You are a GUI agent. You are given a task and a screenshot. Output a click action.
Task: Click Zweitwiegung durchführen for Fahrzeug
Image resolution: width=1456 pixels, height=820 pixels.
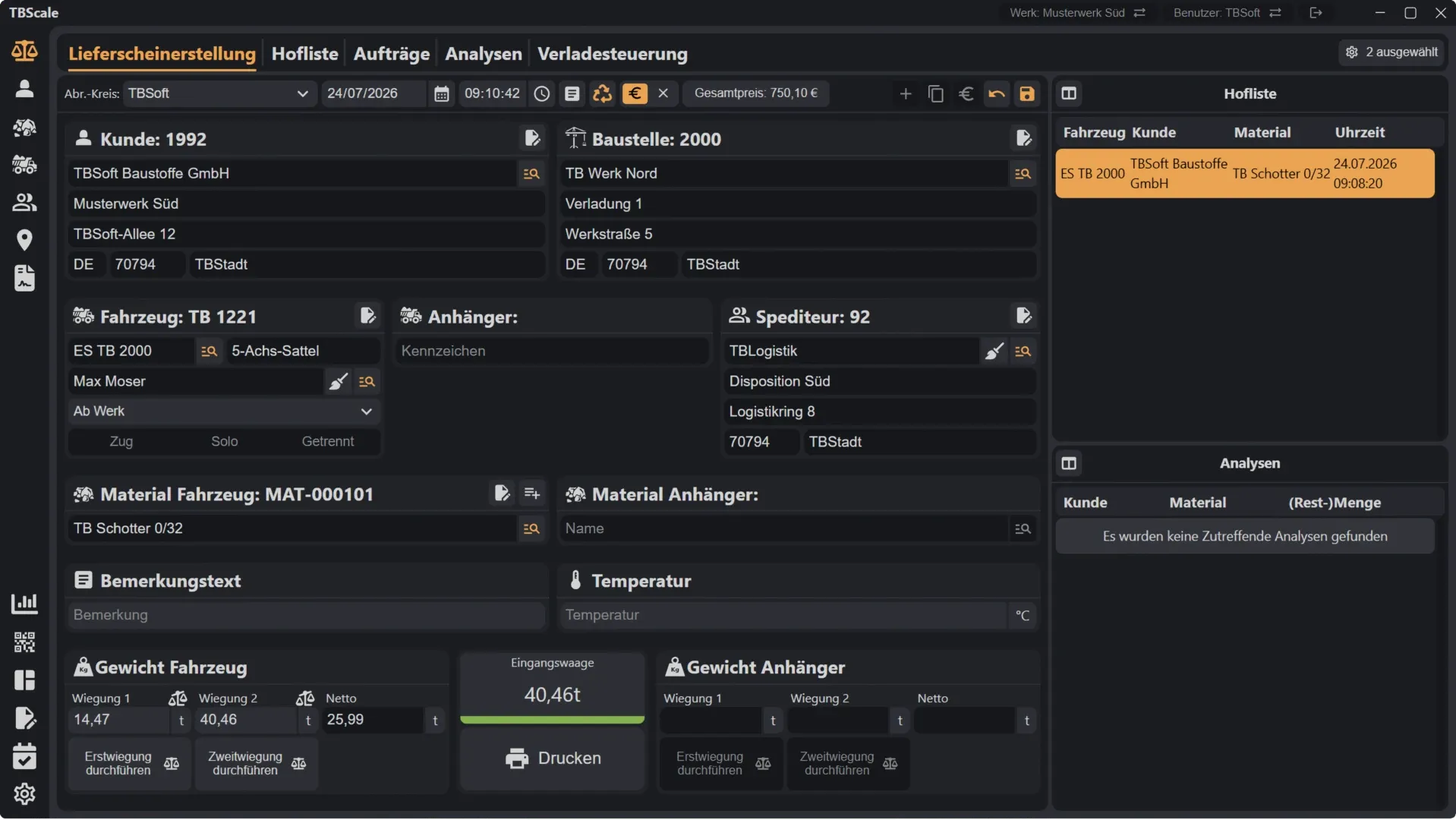(257, 764)
